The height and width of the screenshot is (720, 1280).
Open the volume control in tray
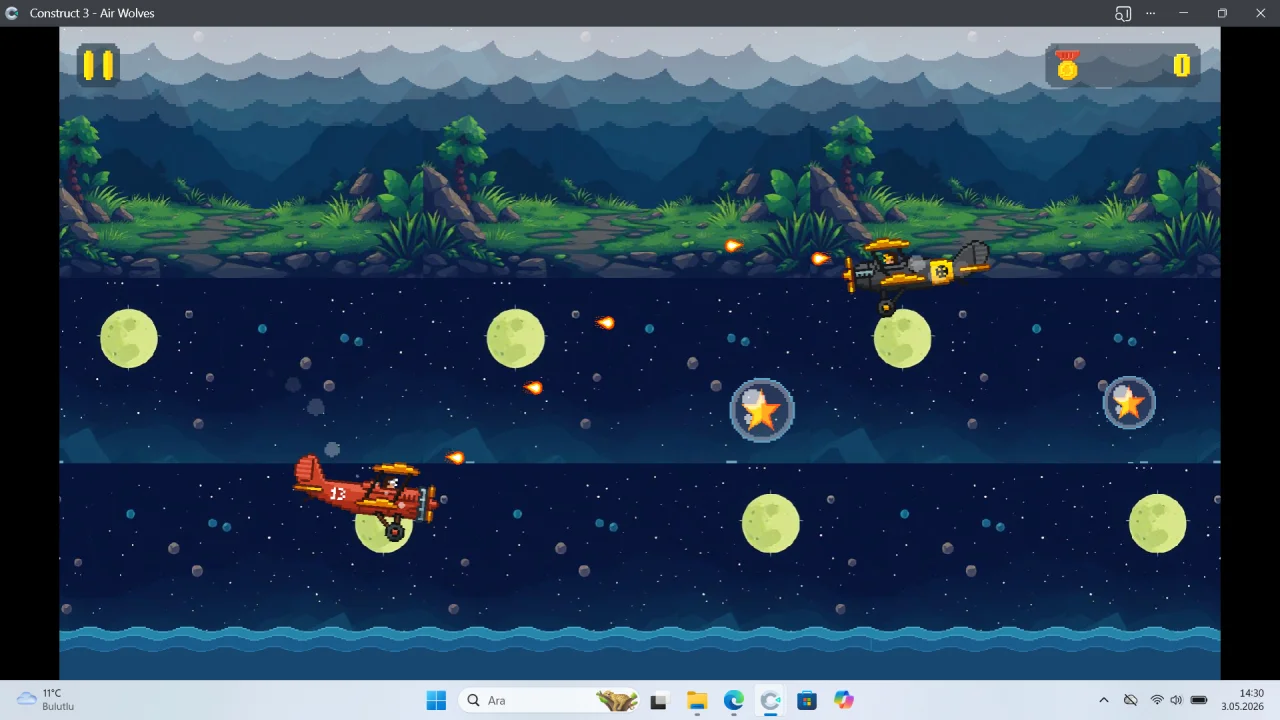[x=1176, y=700]
